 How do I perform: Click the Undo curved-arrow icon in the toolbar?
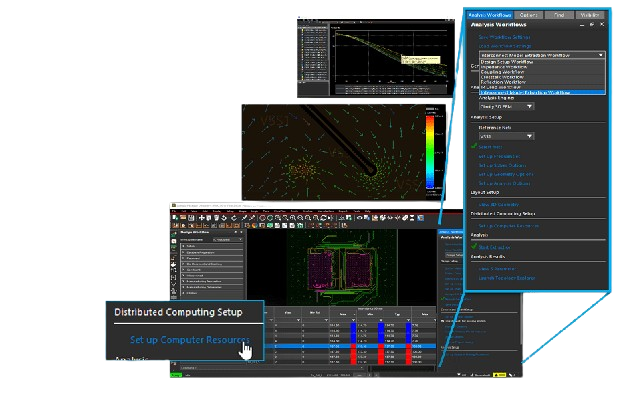coord(224,218)
